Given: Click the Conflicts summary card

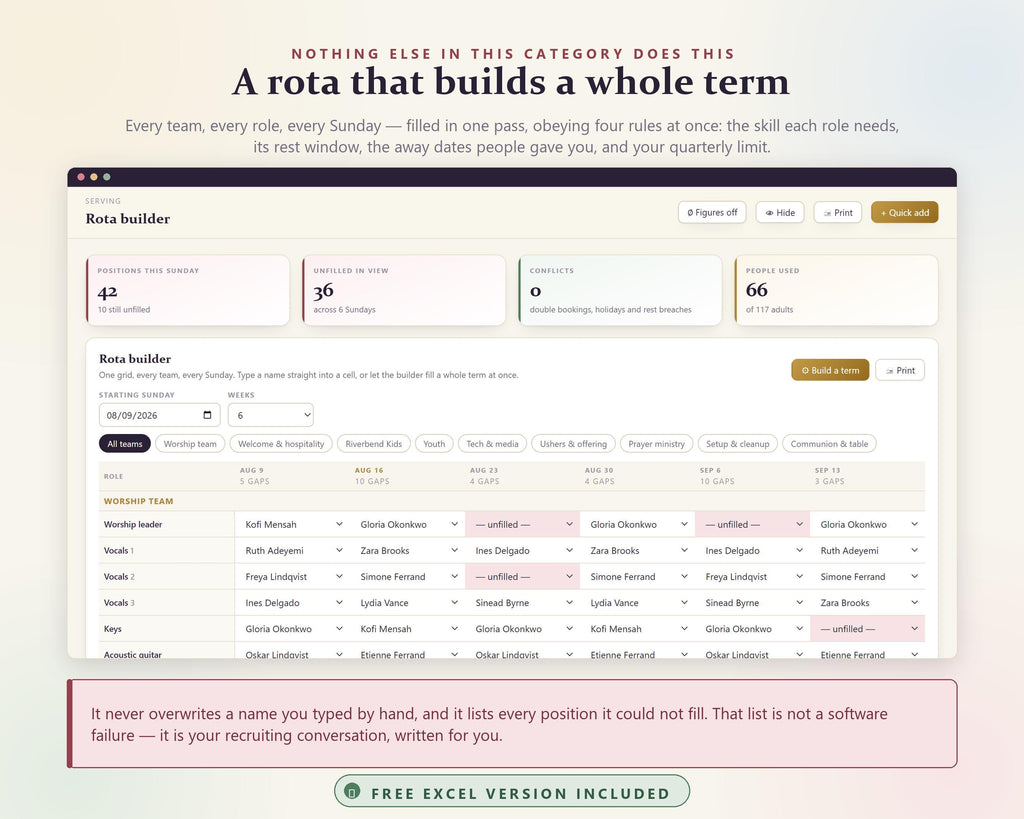Looking at the screenshot, I should pyautogui.click(x=620, y=290).
